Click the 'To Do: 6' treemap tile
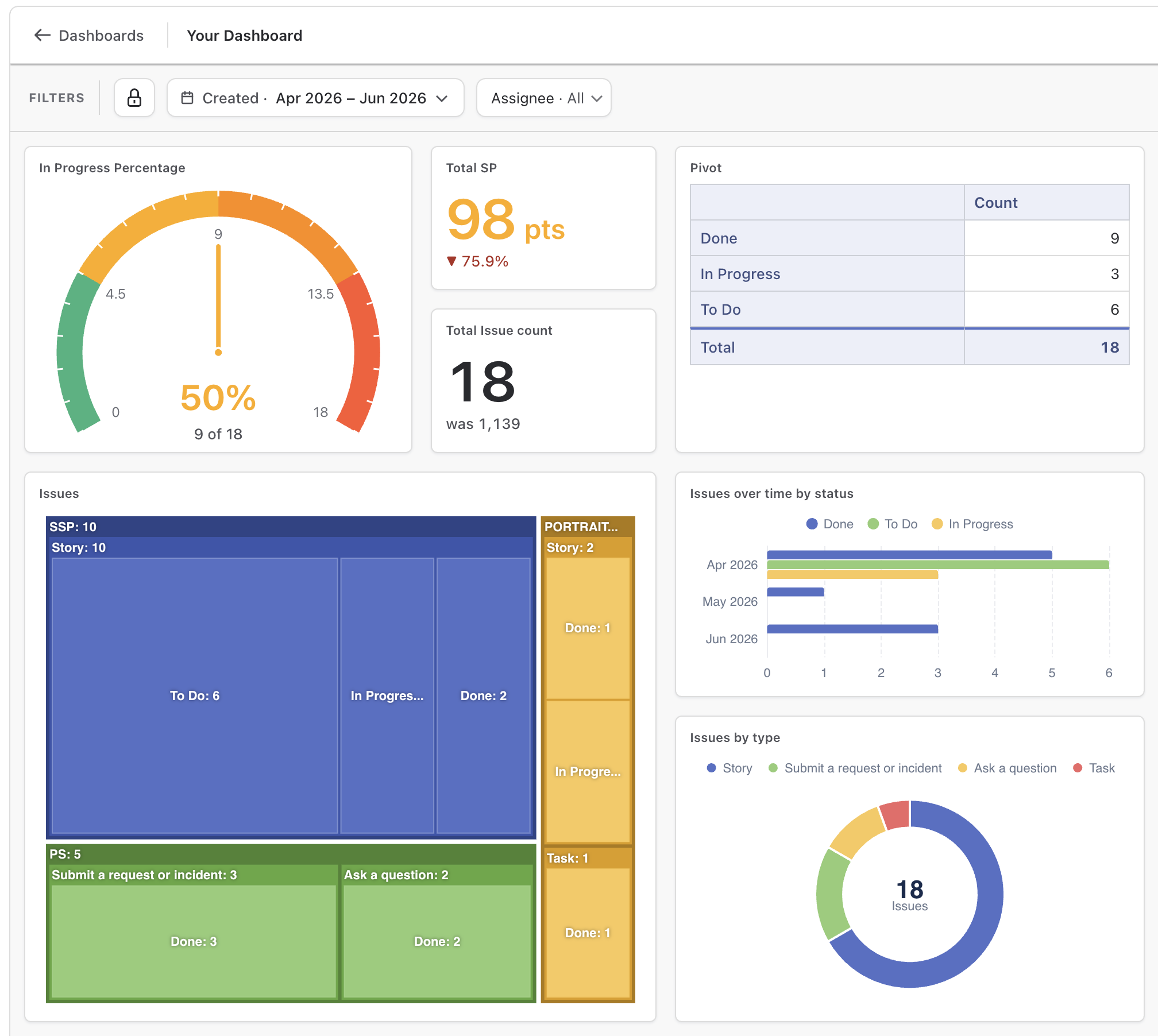The height and width of the screenshot is (1036, 1158). pyautogui.click(x=195, y=695)
